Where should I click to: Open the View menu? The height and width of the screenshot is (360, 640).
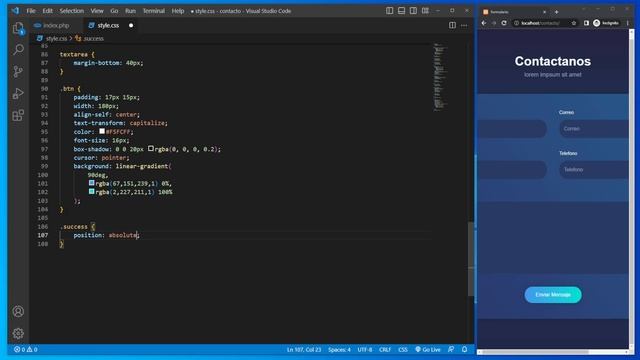(x=97, y=11)
